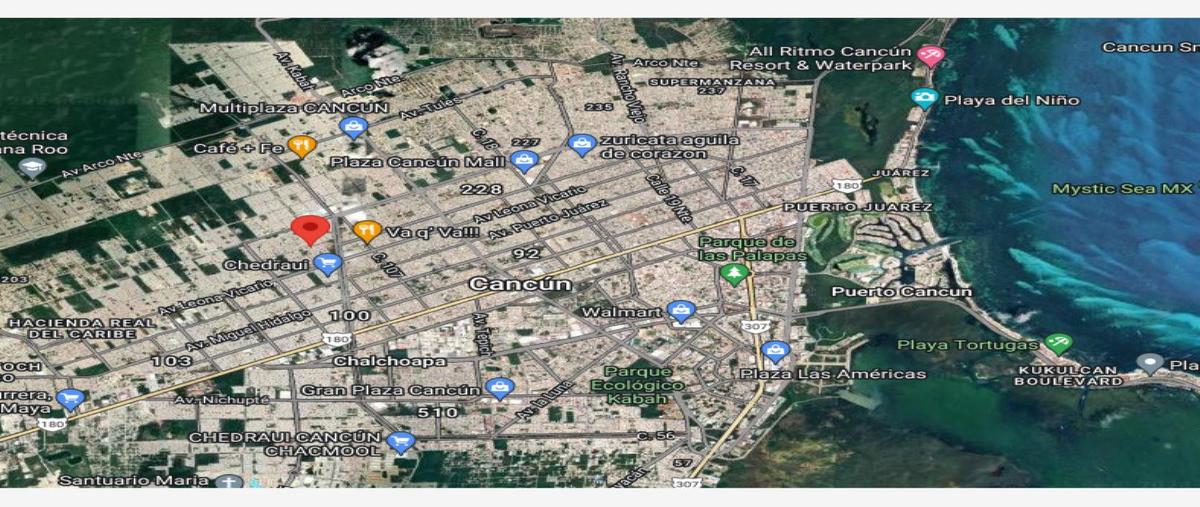Open the zuricata aguila de corazon marker
Image resolution: width=1200 pixels, height=507 pixels.
582,146
